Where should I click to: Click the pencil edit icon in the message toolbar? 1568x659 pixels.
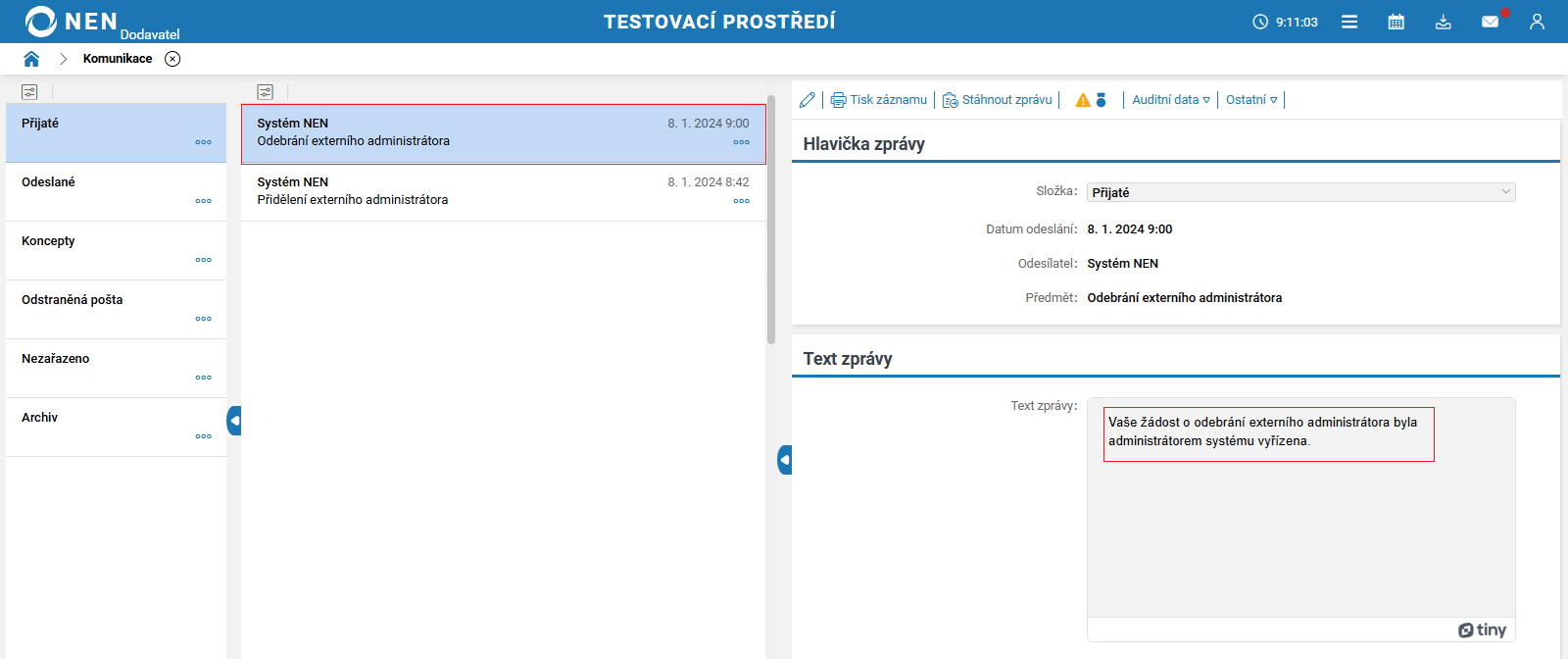pyautogui.click(x=807, y=100)
